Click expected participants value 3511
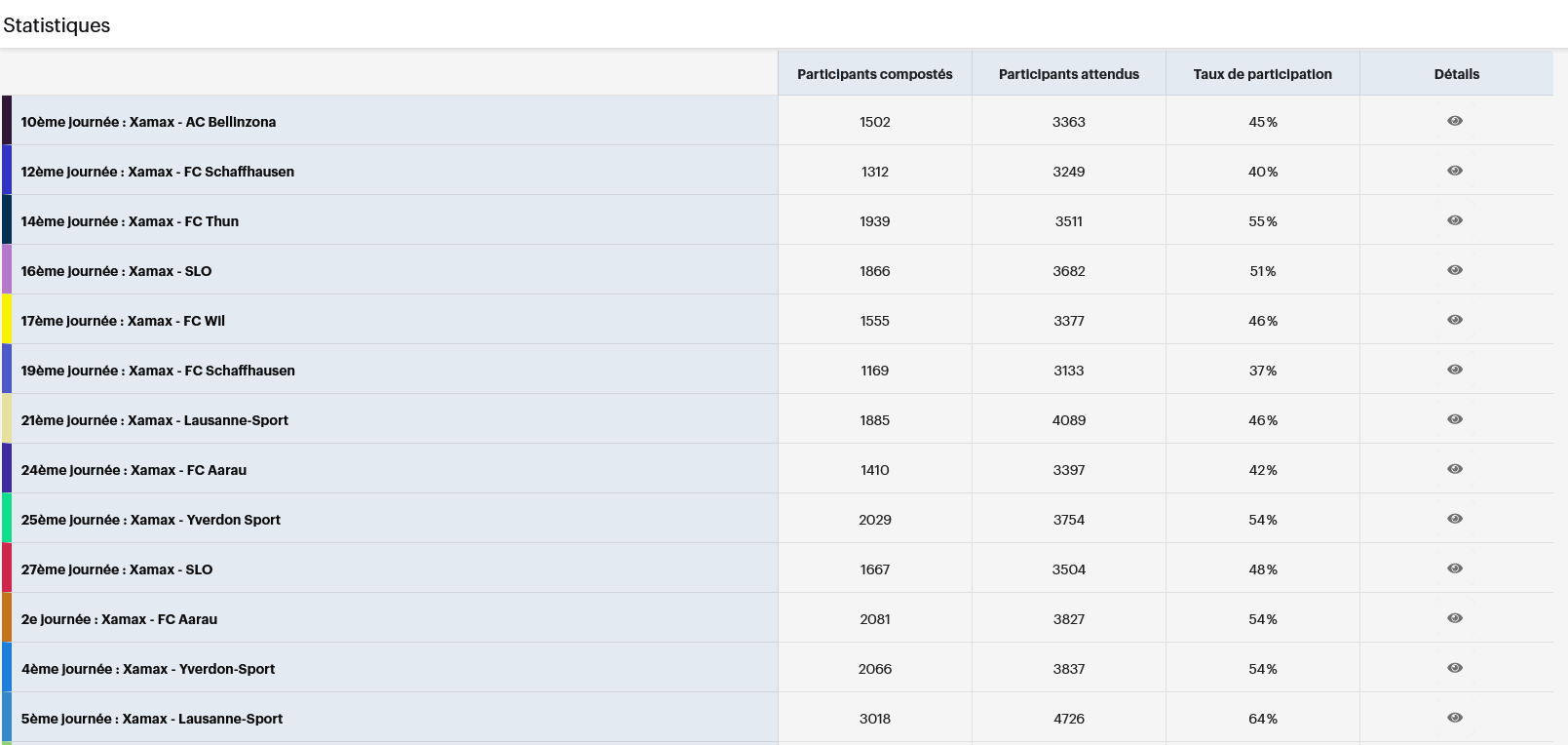 (x=1069, y=221)
